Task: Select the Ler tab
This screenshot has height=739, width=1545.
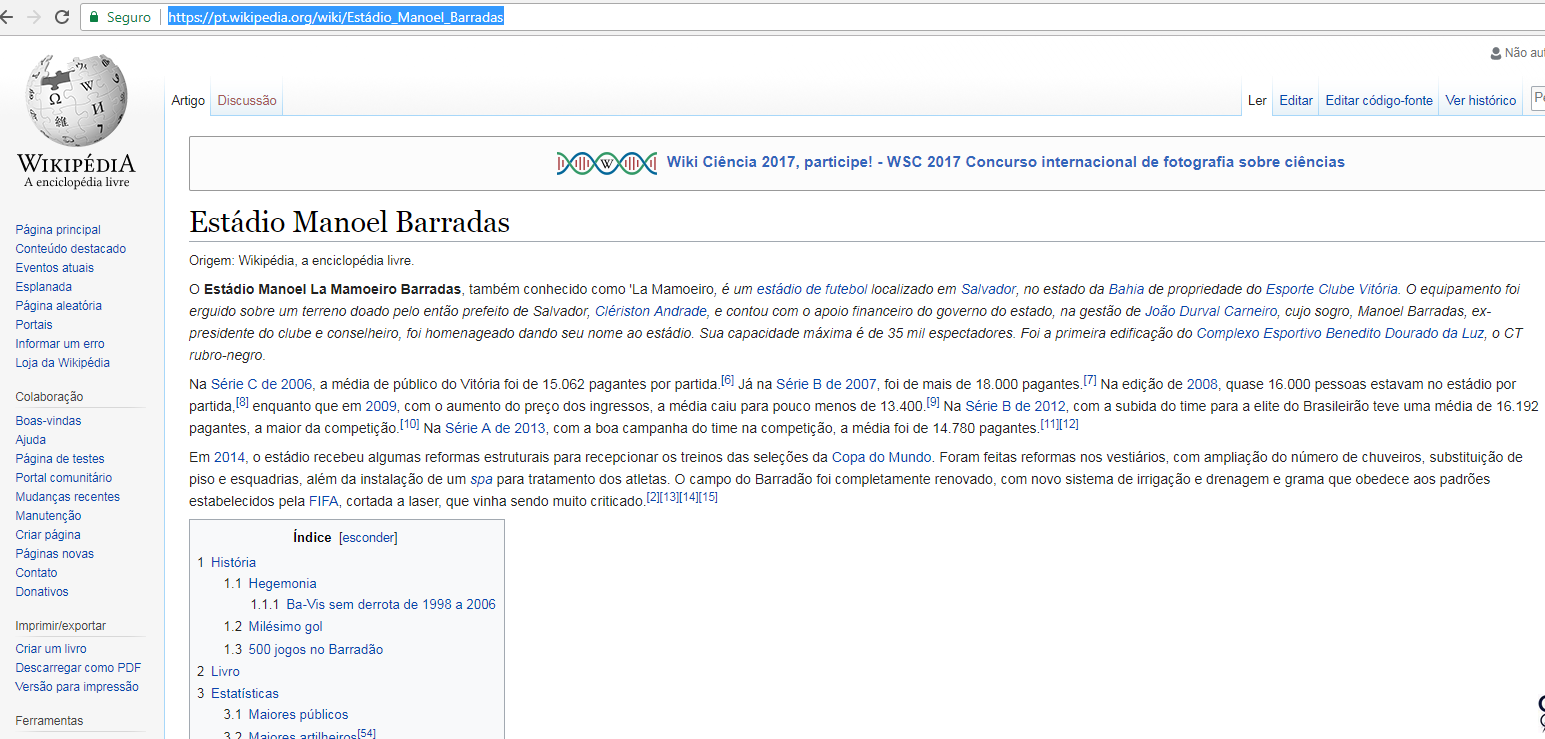Action: (1257, 100)
